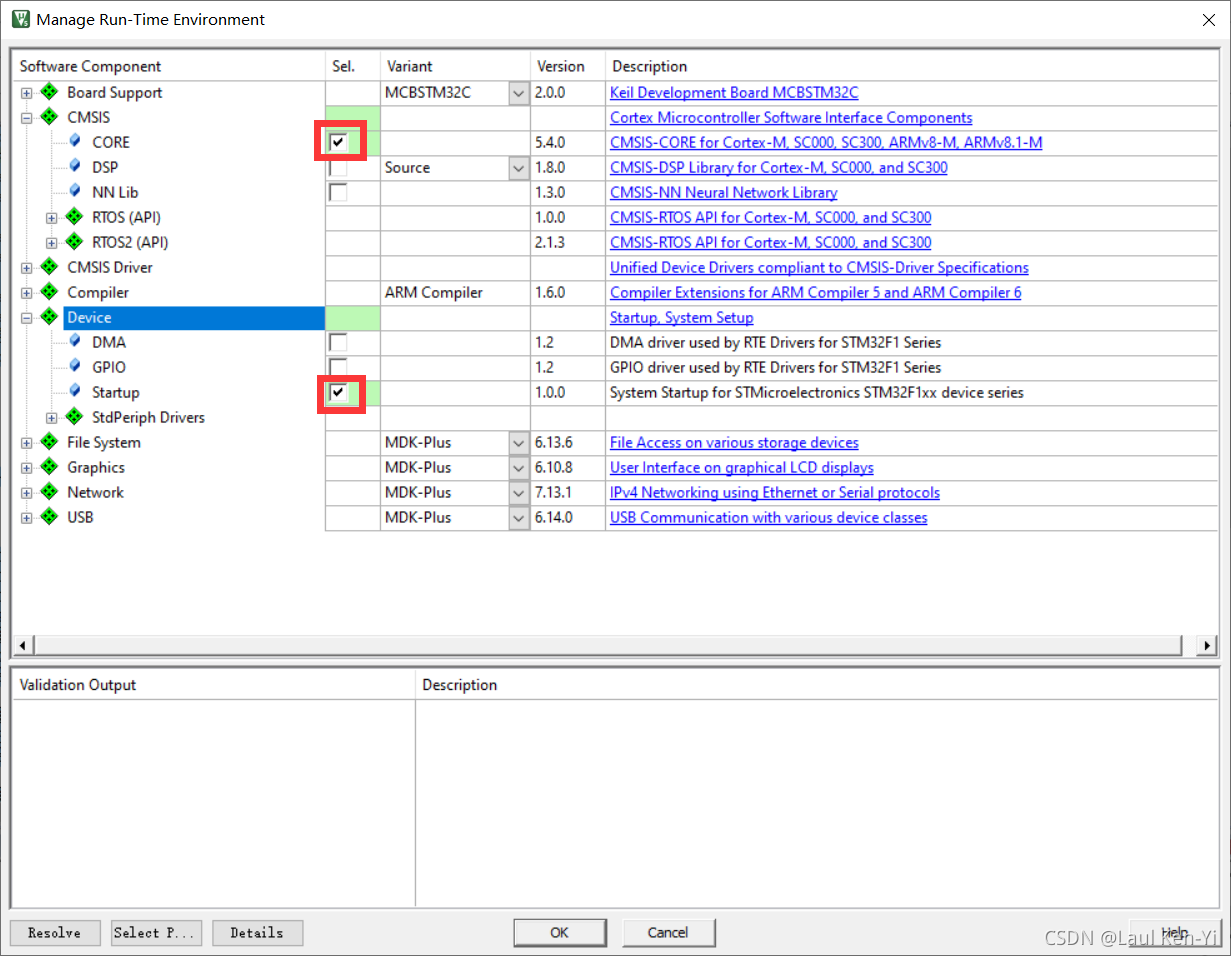Click the StdPeriph Drivers diamond icon
Screen dimensions: 1231x956
(74, 417)
